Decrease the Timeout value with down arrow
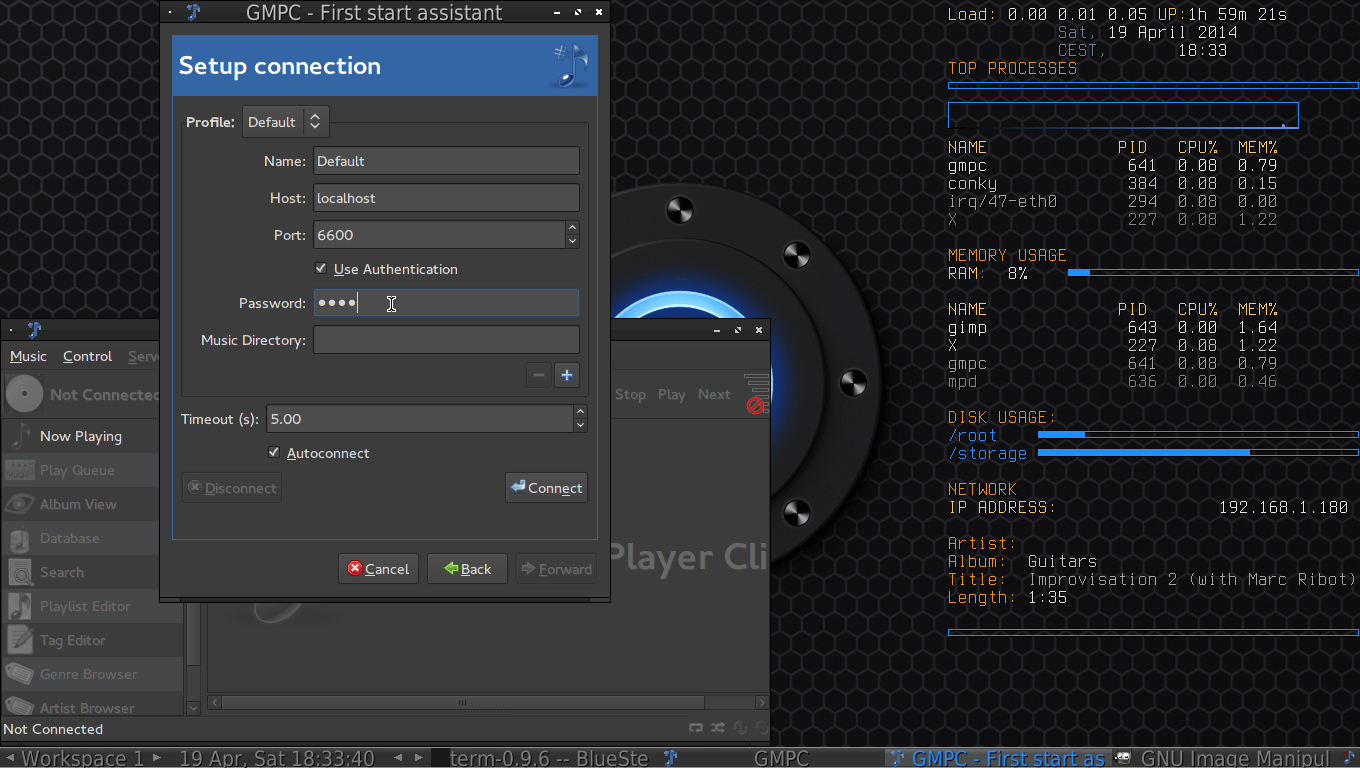The image size is (1360, 768). [580, 425]
